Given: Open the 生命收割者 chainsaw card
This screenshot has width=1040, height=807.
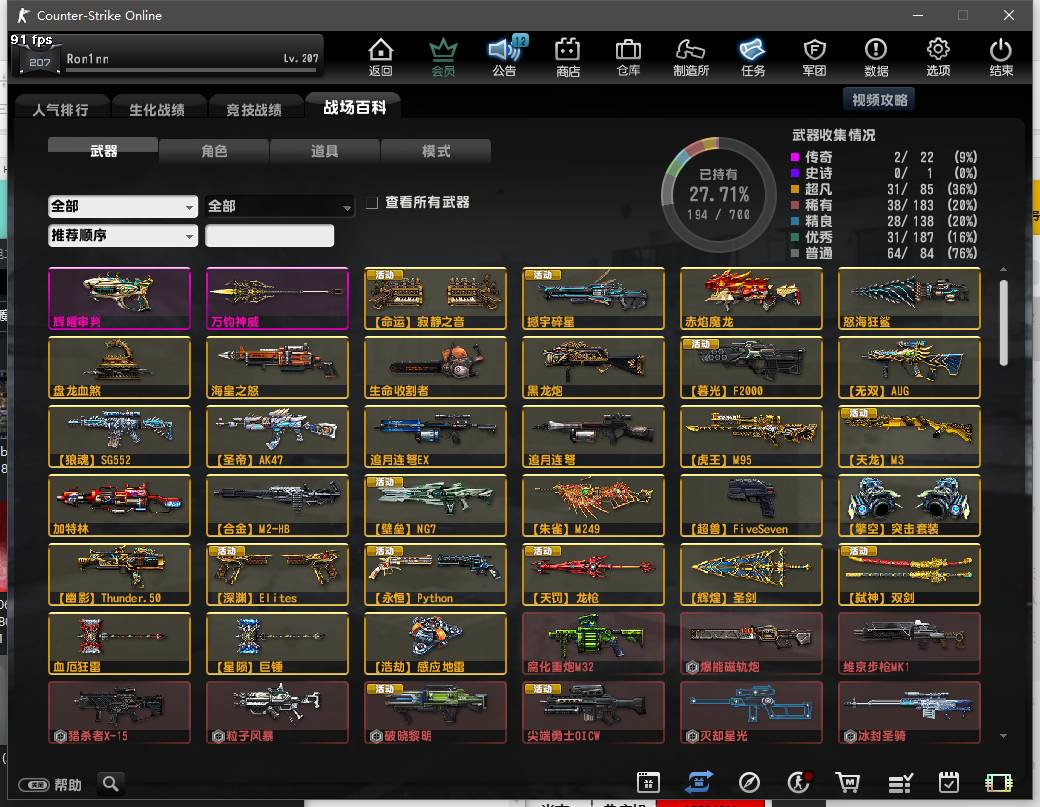Looking at the screenshot, I should click(x=435, y=367).
